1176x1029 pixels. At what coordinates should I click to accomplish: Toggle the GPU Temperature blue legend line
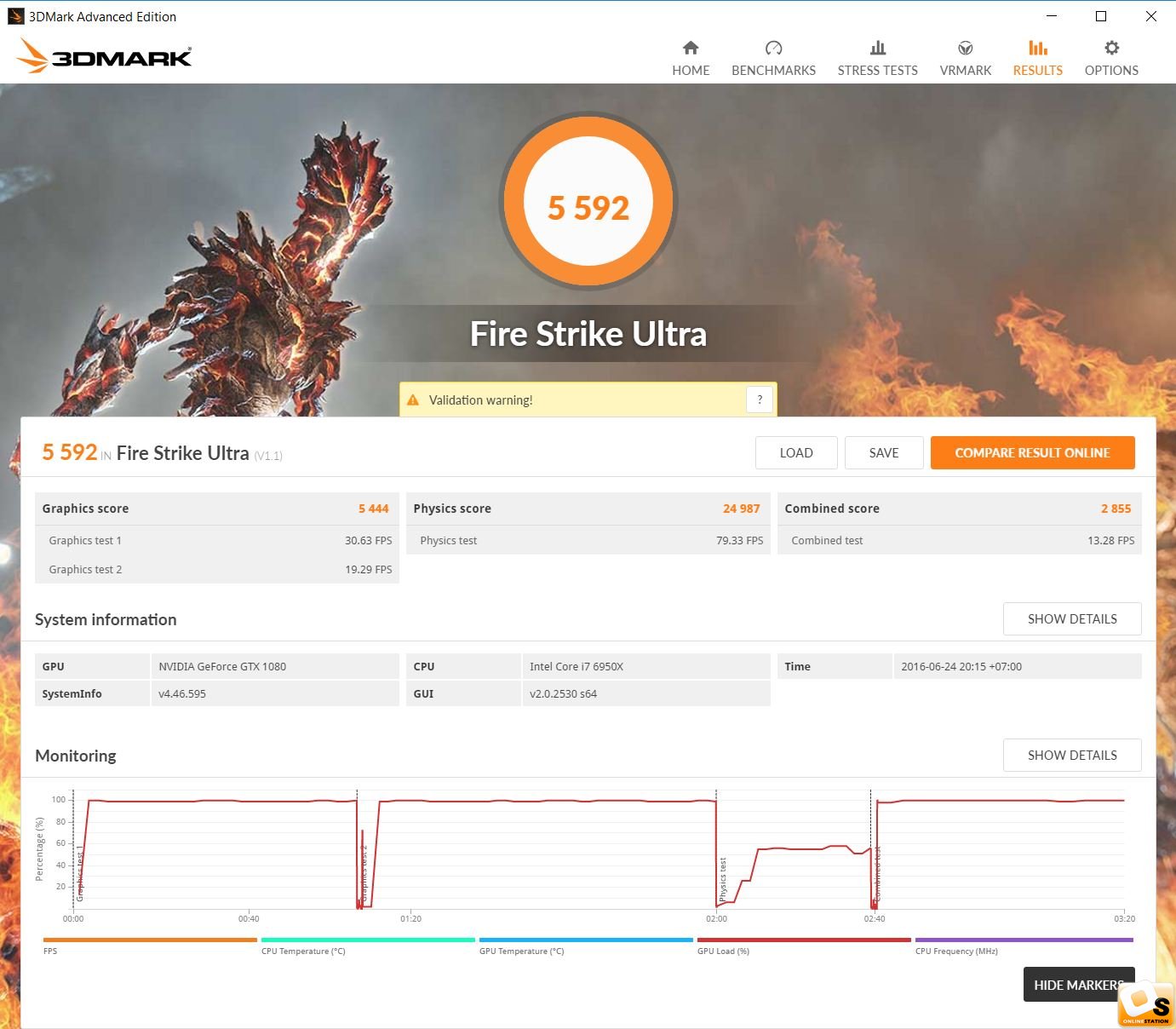tap(586, 940)
